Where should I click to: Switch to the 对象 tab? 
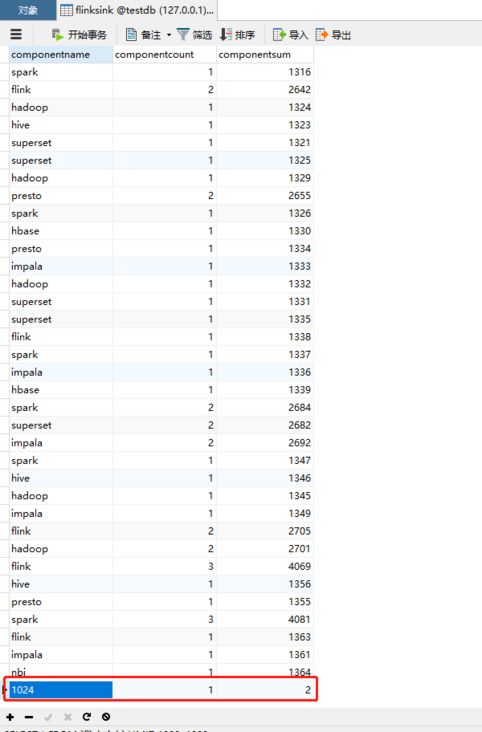[x=28, y=10]
